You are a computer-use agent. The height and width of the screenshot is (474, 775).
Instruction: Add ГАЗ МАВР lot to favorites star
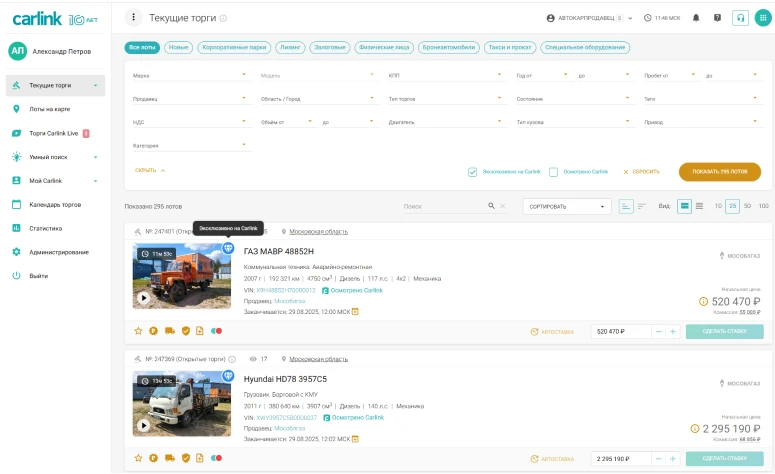point(139,331)
